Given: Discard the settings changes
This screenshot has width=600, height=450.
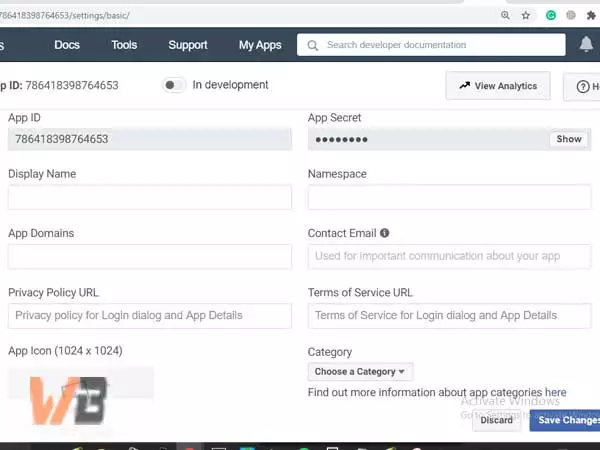Looking at the screenshot, I should point(496,420).
